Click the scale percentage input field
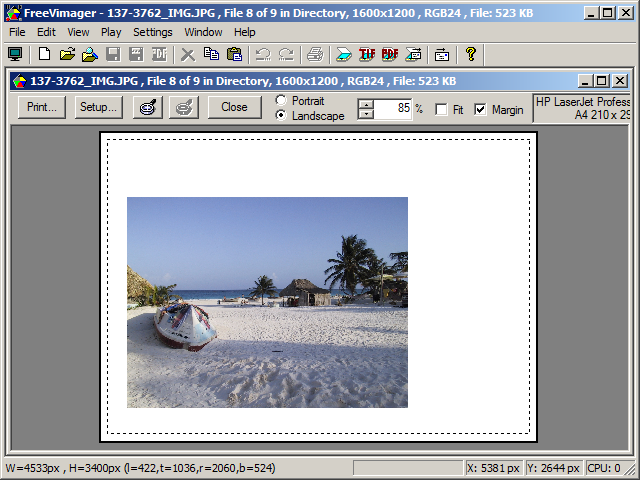640x480 pixels. click(x=393, y=108)
